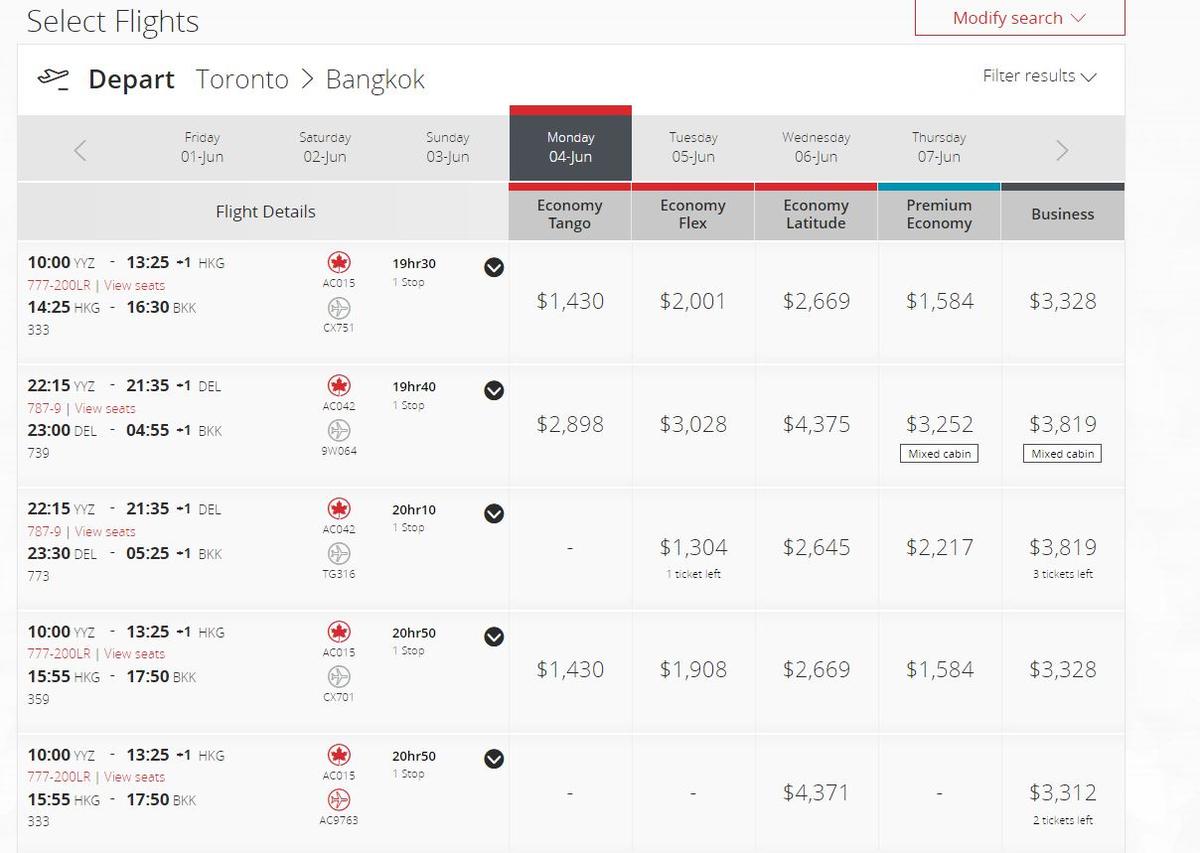1200x853 pixels.
Task: Select the Friday 01-Jun date tab
Action: click(202, 147)
